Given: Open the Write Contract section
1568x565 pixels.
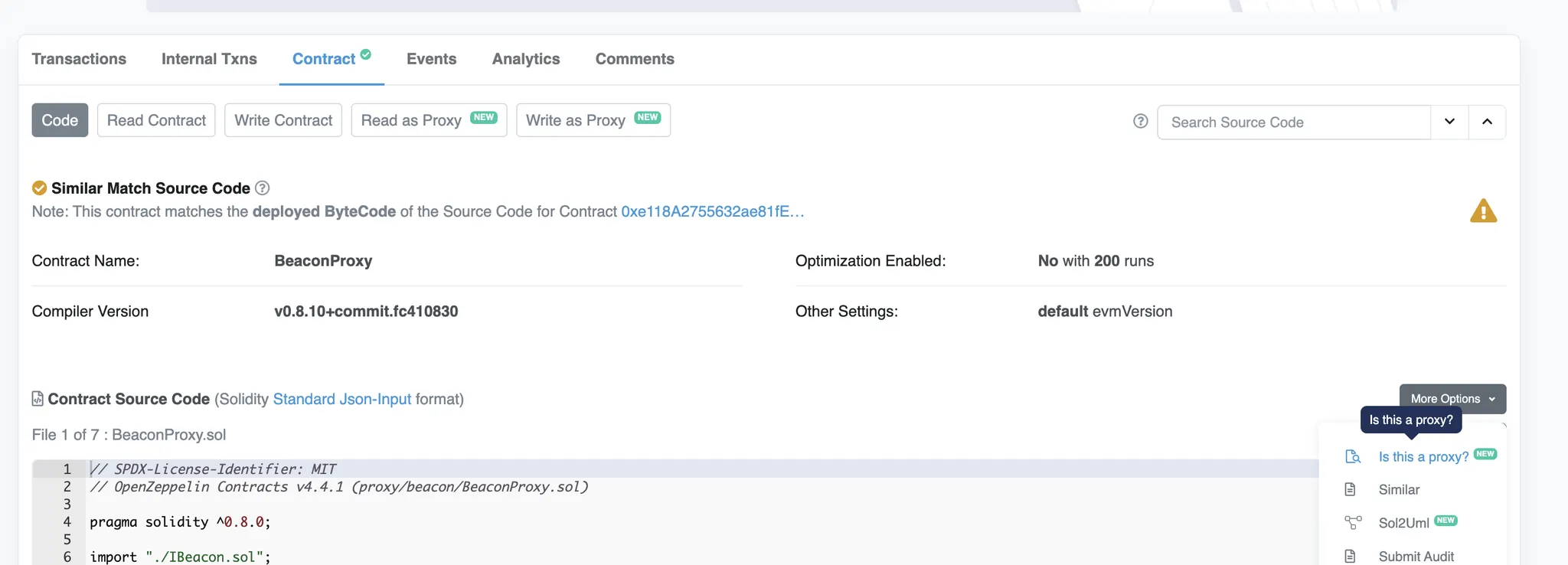Looking at the screenshot, I should click(283, 120).
